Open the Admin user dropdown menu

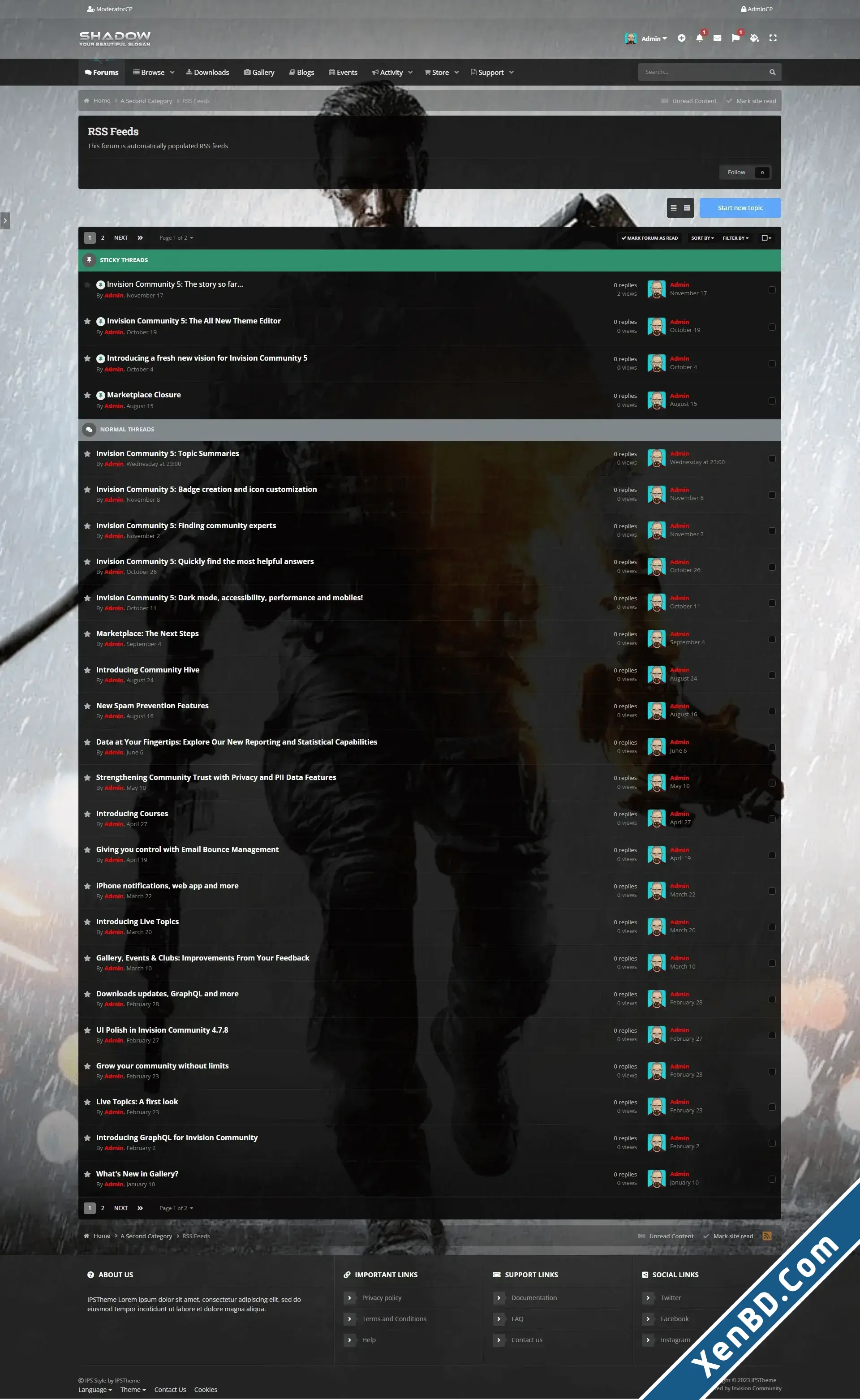click(654, 39)
